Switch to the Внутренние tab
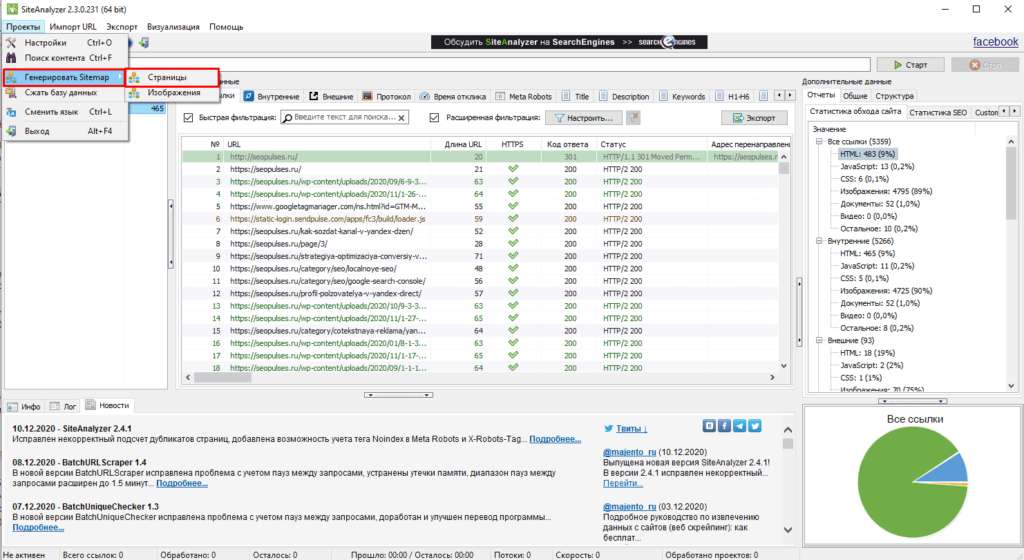This screenshot has width=1024, height=560. 272,96
